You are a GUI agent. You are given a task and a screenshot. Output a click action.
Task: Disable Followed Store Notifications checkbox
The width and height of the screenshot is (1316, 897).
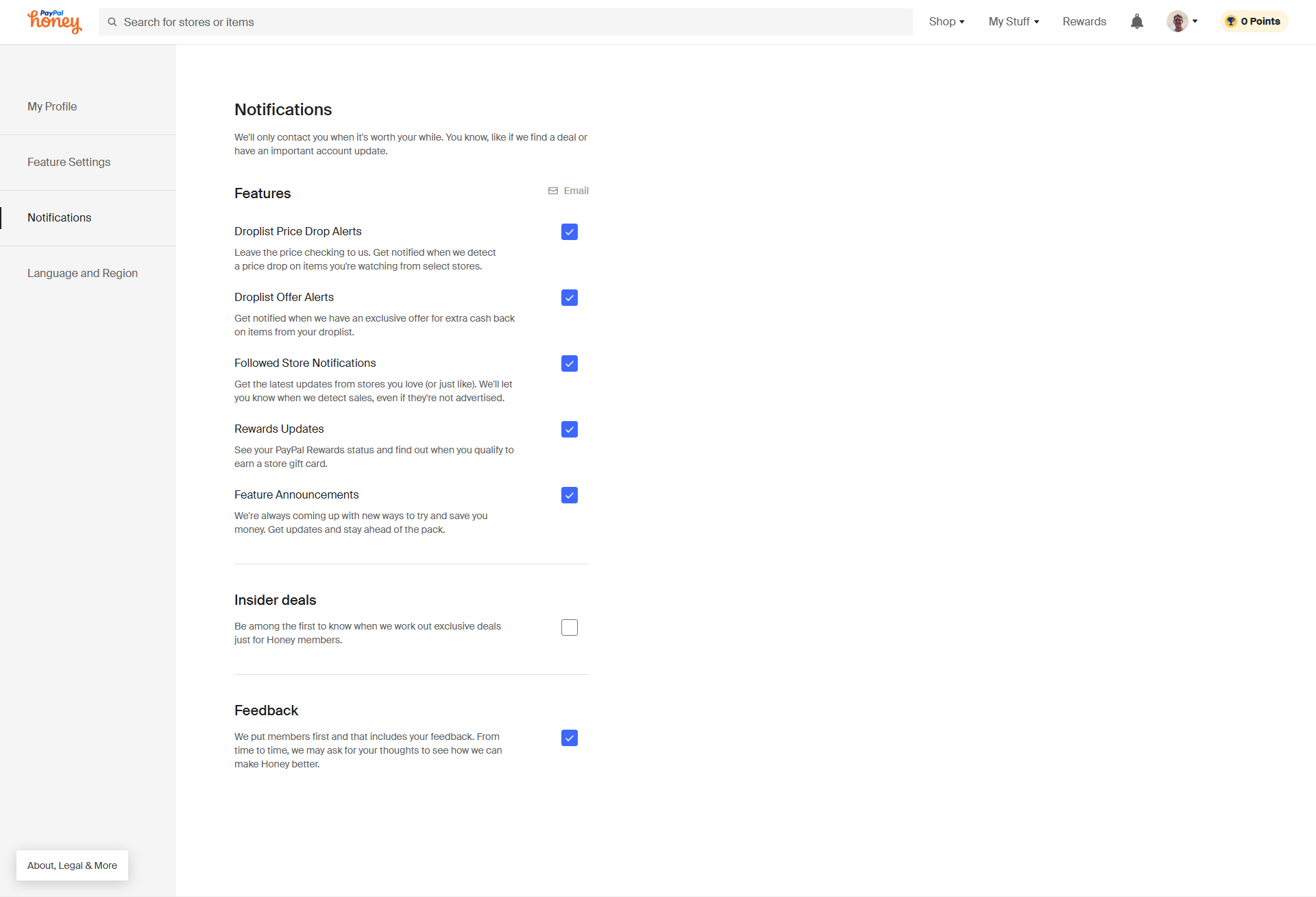[x=570, y=363]
